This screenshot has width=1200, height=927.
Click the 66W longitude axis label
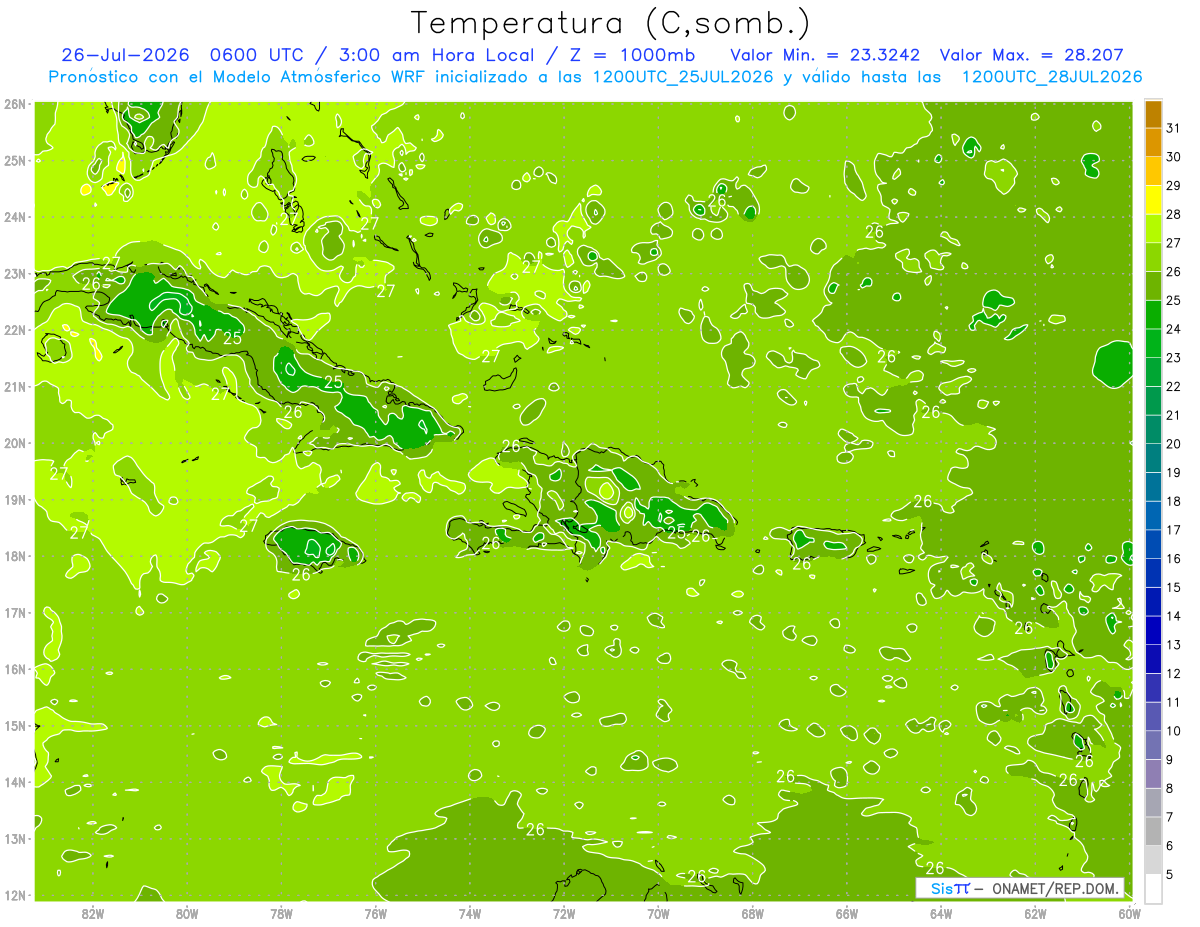pos(847,913)
